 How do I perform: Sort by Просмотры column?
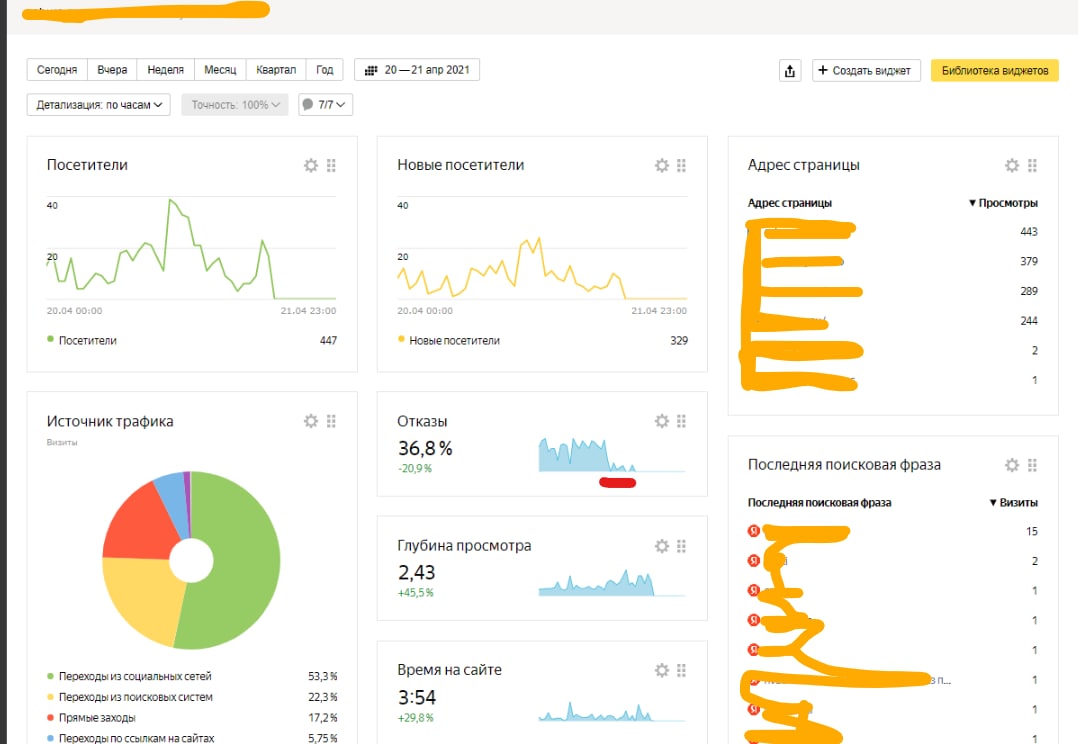click(1003, 203)
